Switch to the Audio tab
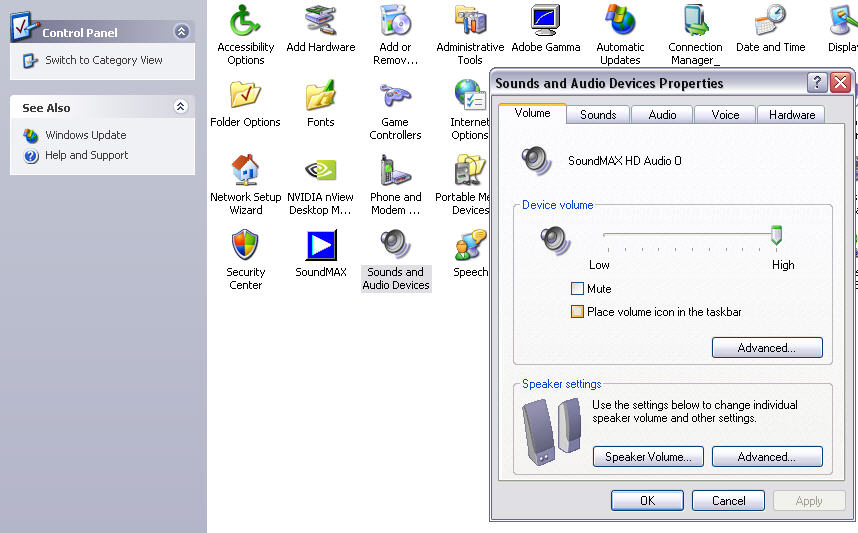858x533 pixels. tap(662, 114)
